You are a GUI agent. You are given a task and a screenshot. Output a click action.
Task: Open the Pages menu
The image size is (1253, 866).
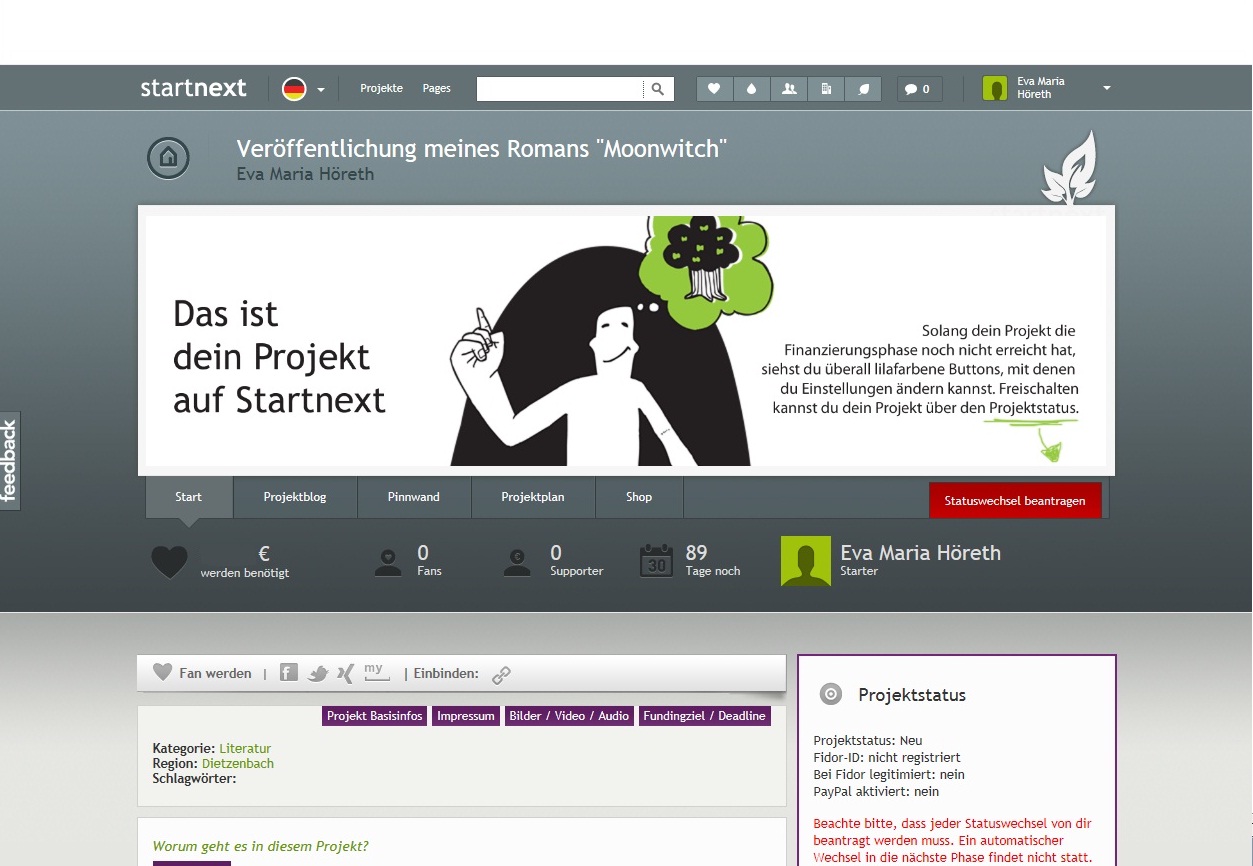coord(436,88)
